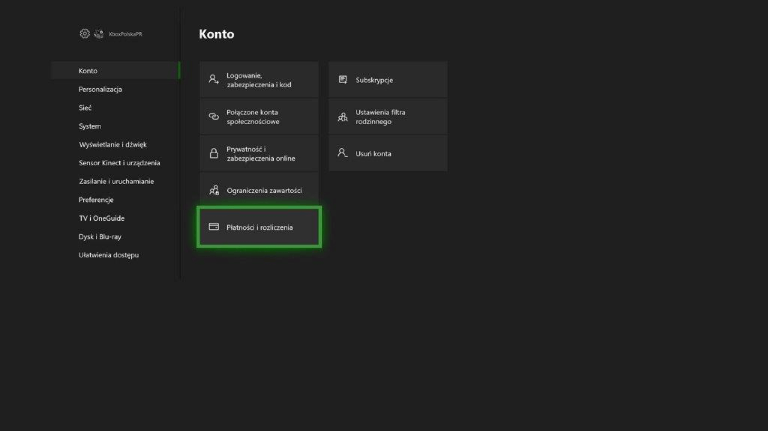Open the Preferencje category
Image resolution: width=768 pixels, height=431 pixels.
[96, 200]
